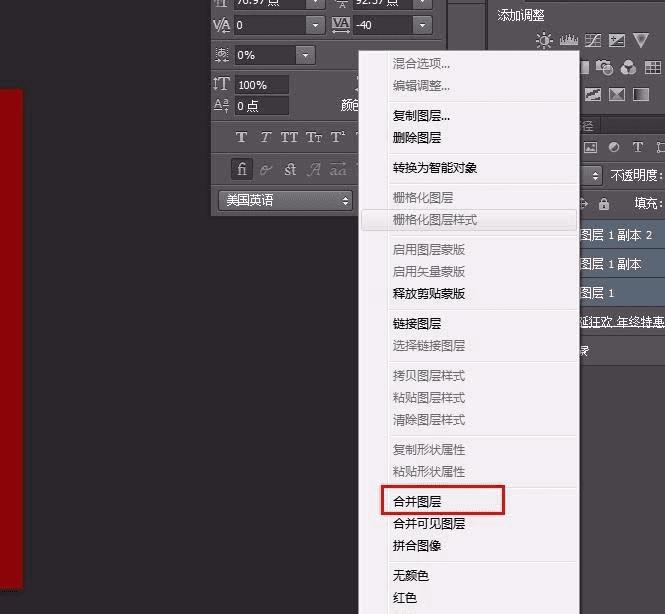Choose 删除图层 from context menu
The width and height of the screenshot is (665, 614).
[x=417, y=138]
